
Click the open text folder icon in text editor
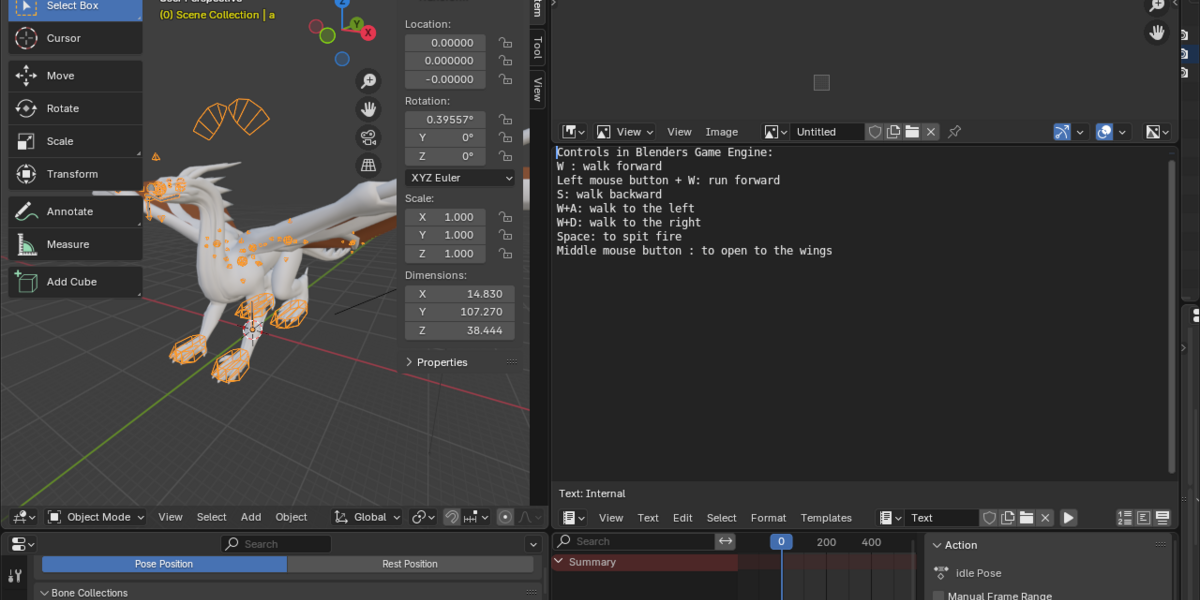pyautogui.click(x=1027, y=518)
